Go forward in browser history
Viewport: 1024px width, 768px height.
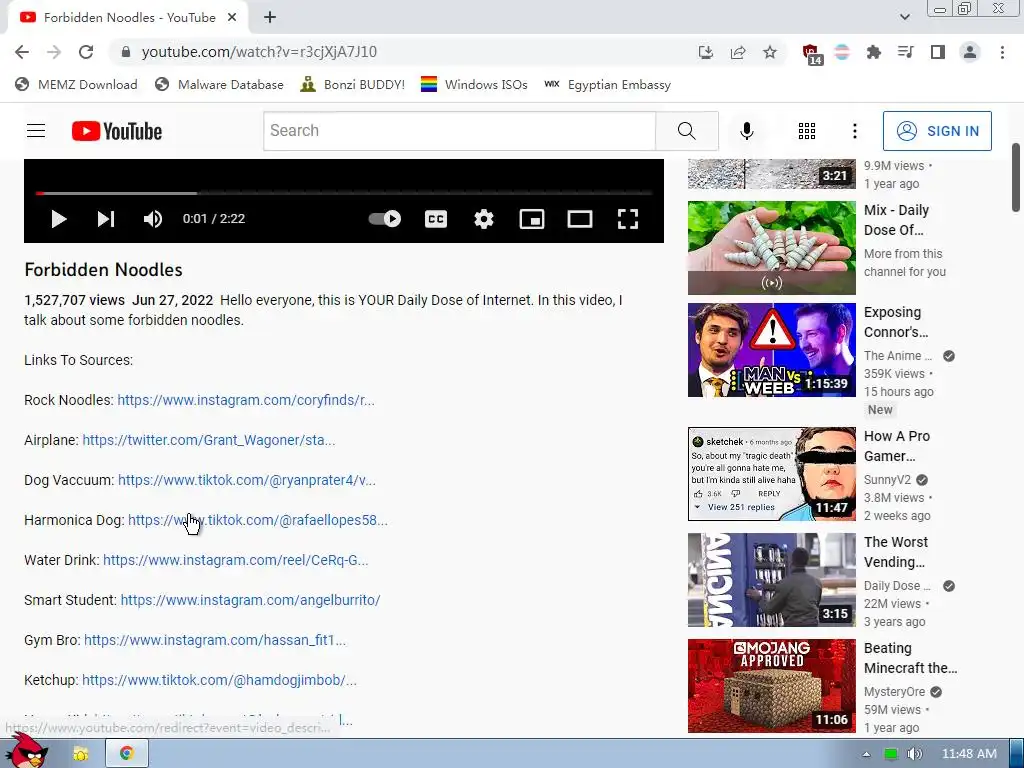pyautogui.click(x=54, y=52)
